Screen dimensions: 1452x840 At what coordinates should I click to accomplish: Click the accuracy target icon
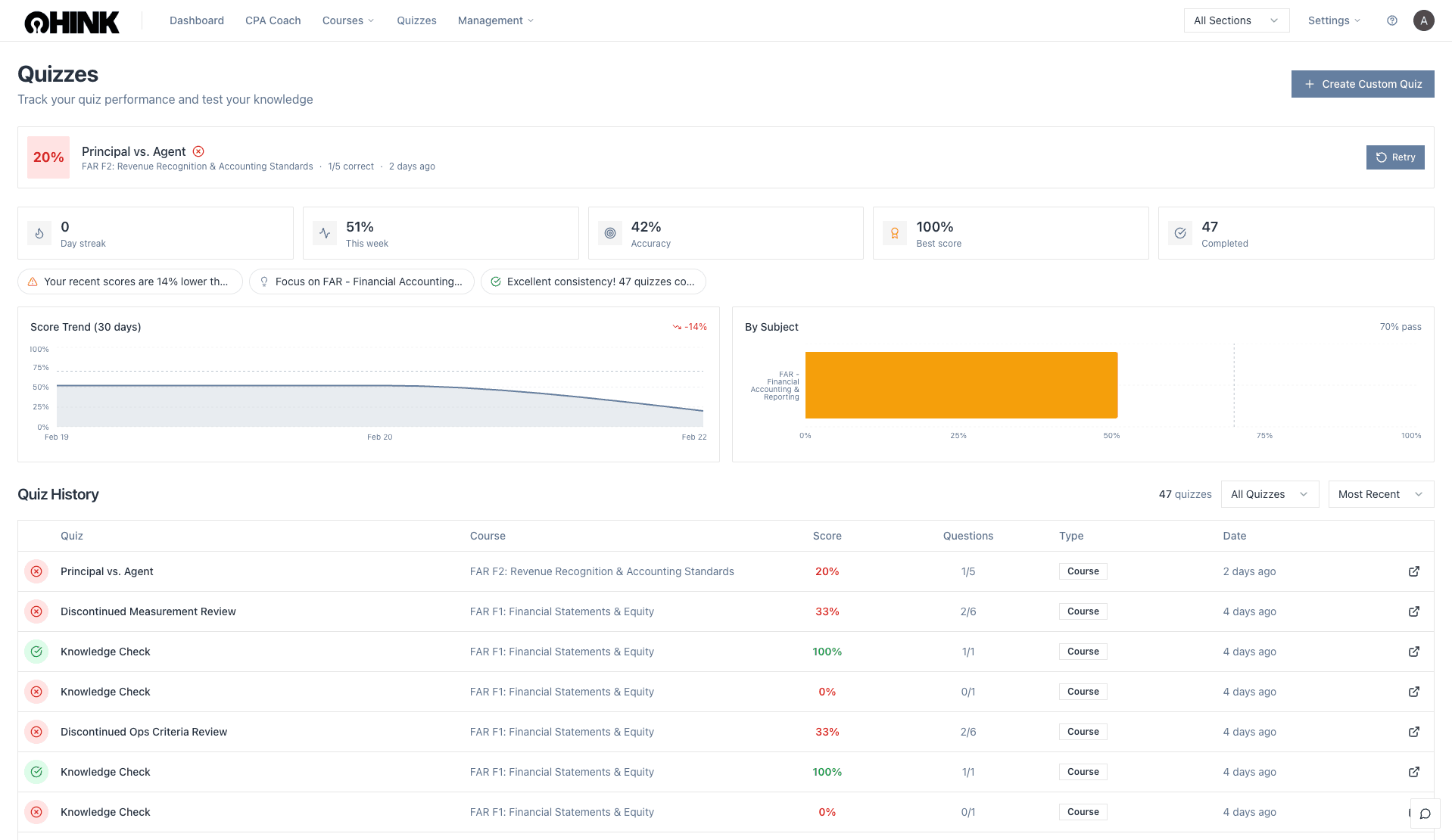[609, 233]
